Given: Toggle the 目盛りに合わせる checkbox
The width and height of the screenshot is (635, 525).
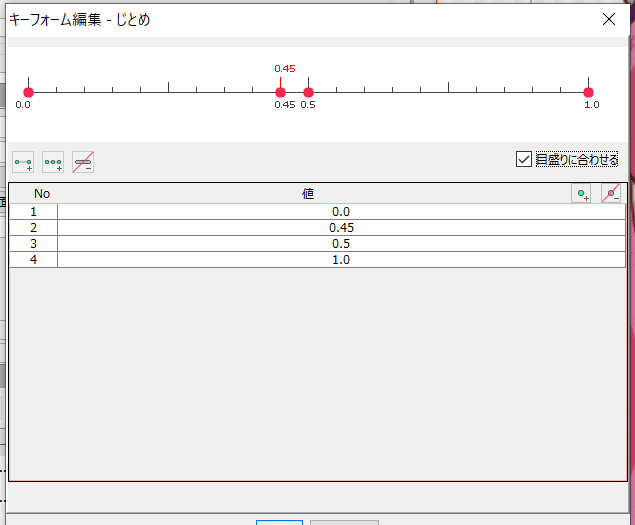Looking at the screenshot, I should [x=524, y=159].
